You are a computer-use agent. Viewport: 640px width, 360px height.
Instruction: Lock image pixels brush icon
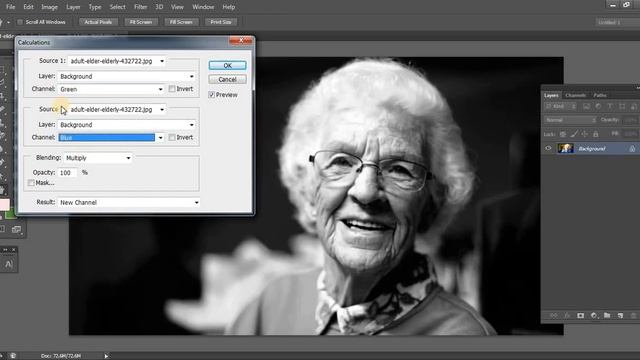[574, 134]
